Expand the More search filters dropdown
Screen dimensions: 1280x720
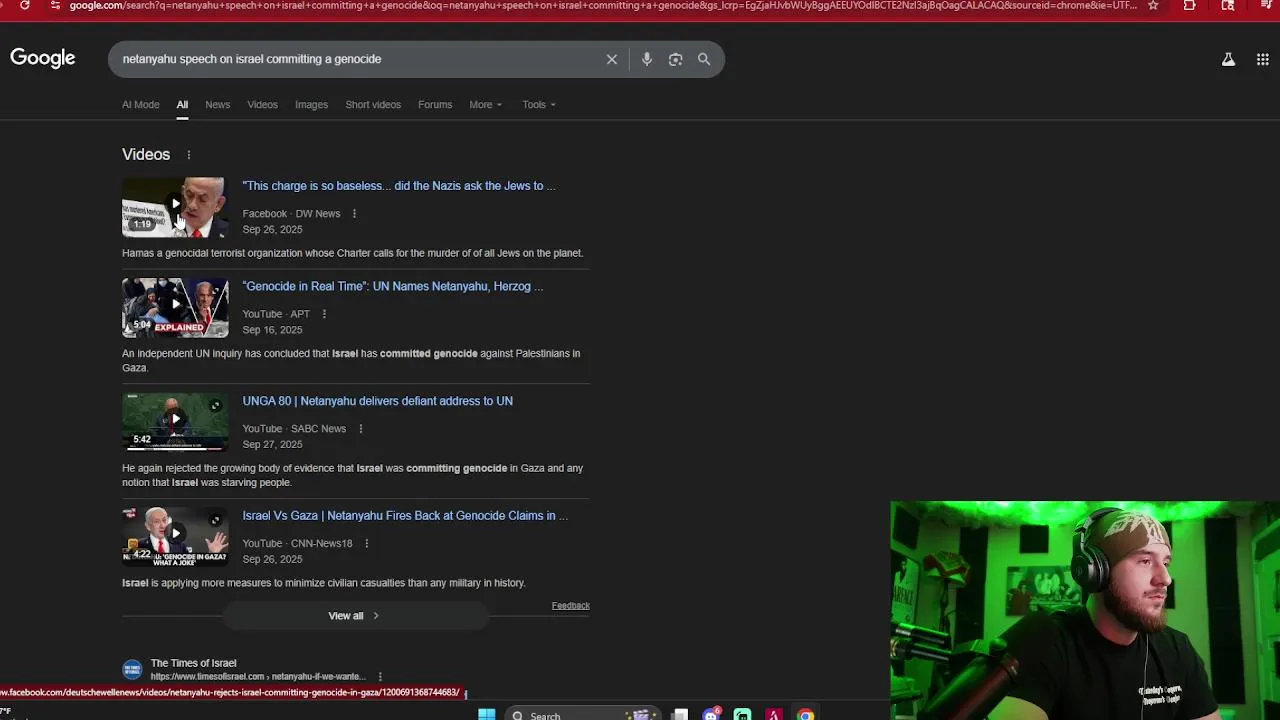[486, 105]
